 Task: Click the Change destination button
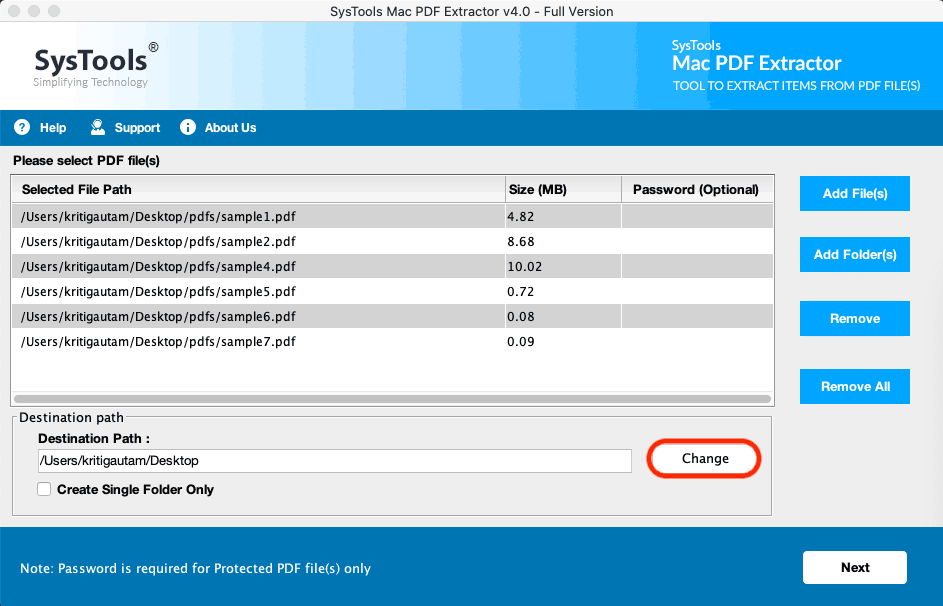pos(703,458)
